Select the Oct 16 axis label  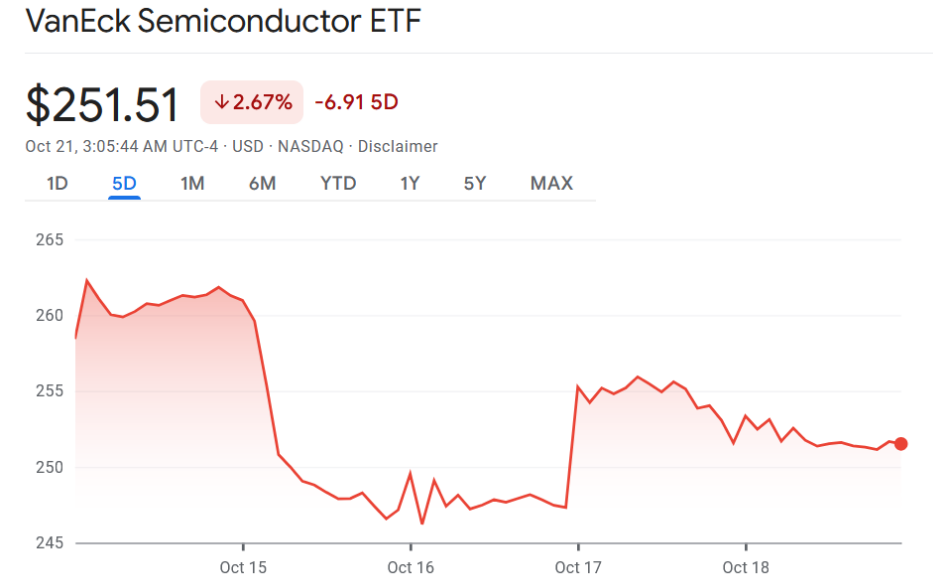(410, 567)
